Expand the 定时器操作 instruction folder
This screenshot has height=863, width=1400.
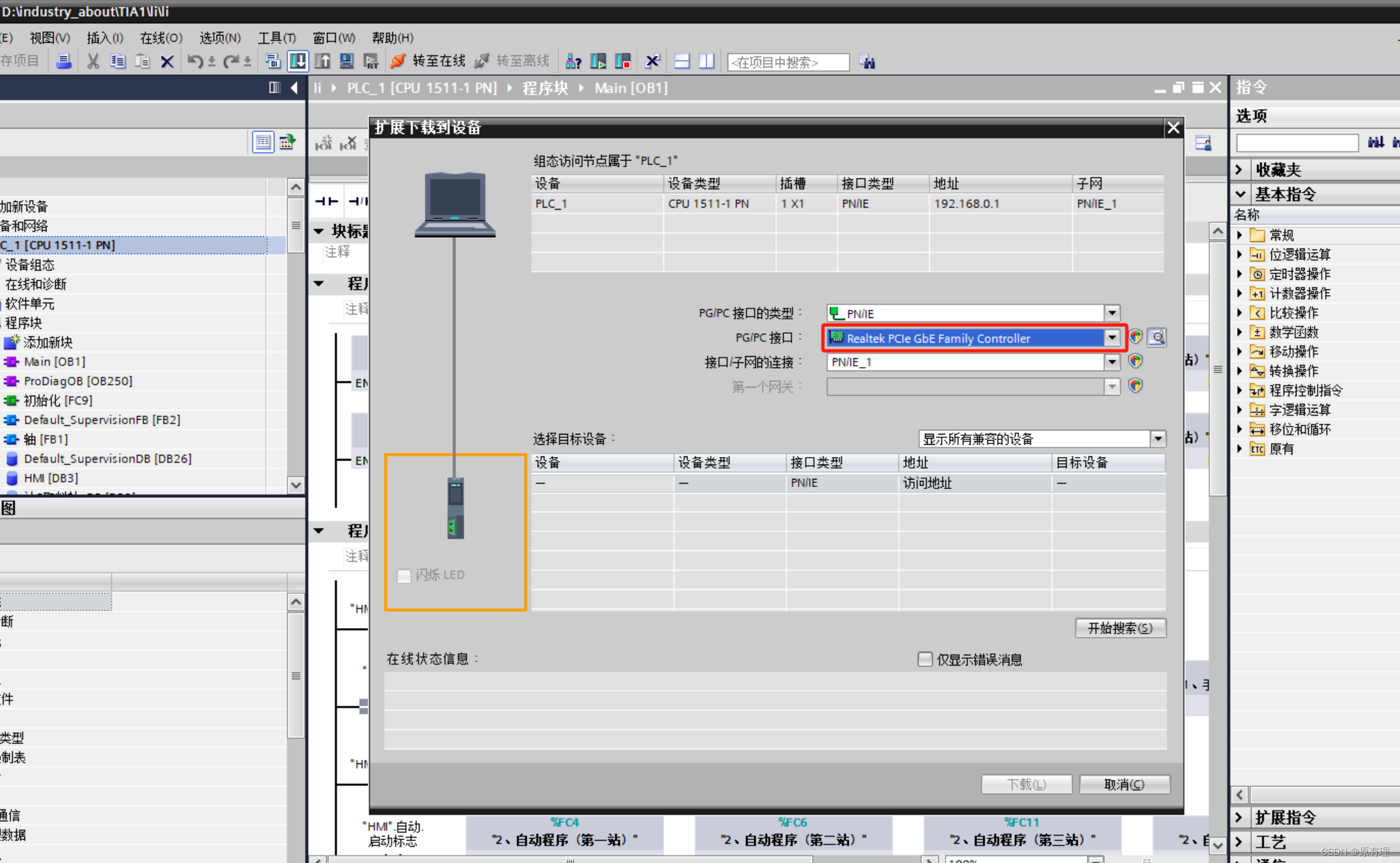pyautogui.click(x=1240, y=274)
